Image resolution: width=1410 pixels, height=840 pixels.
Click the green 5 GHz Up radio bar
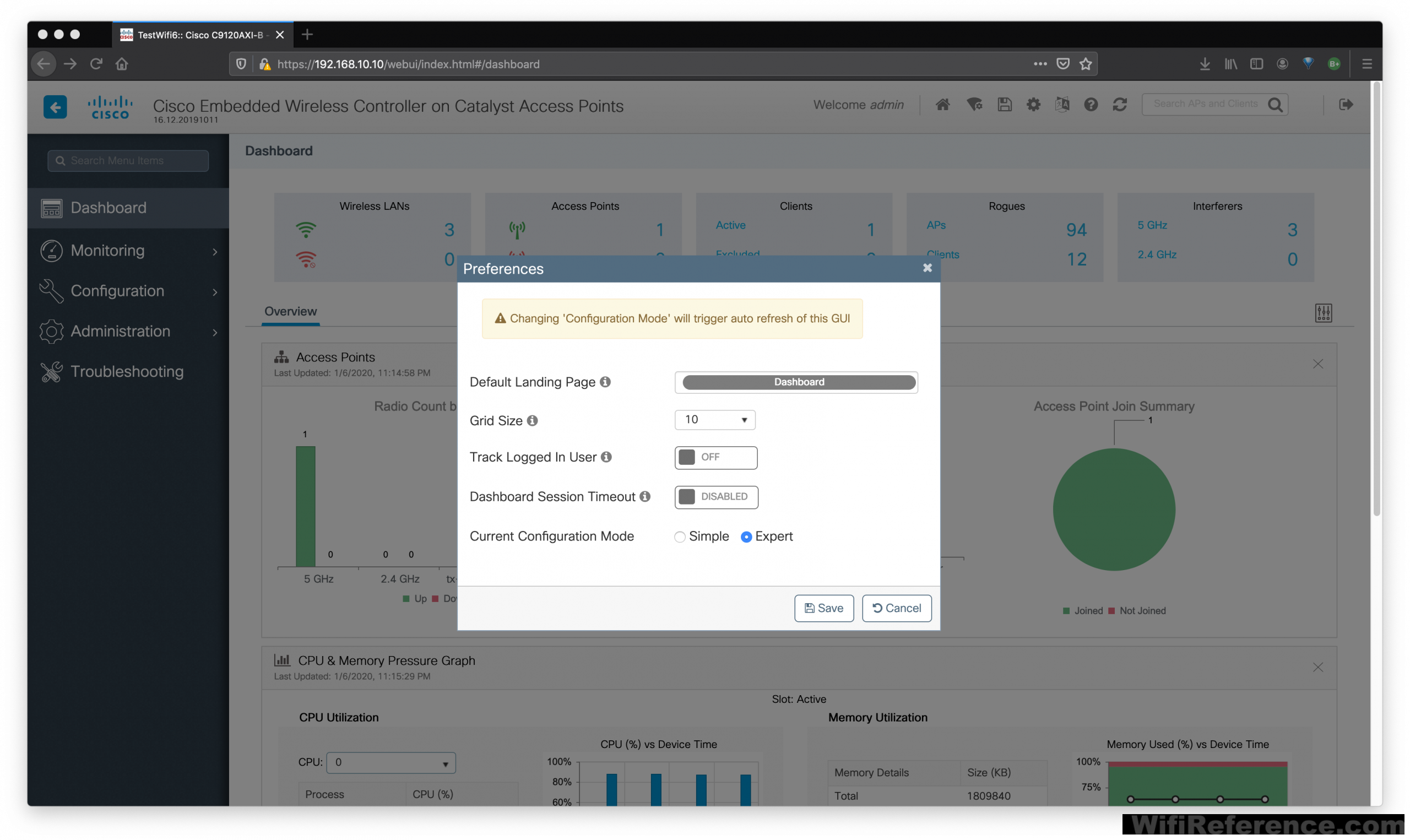coord(306,507)
